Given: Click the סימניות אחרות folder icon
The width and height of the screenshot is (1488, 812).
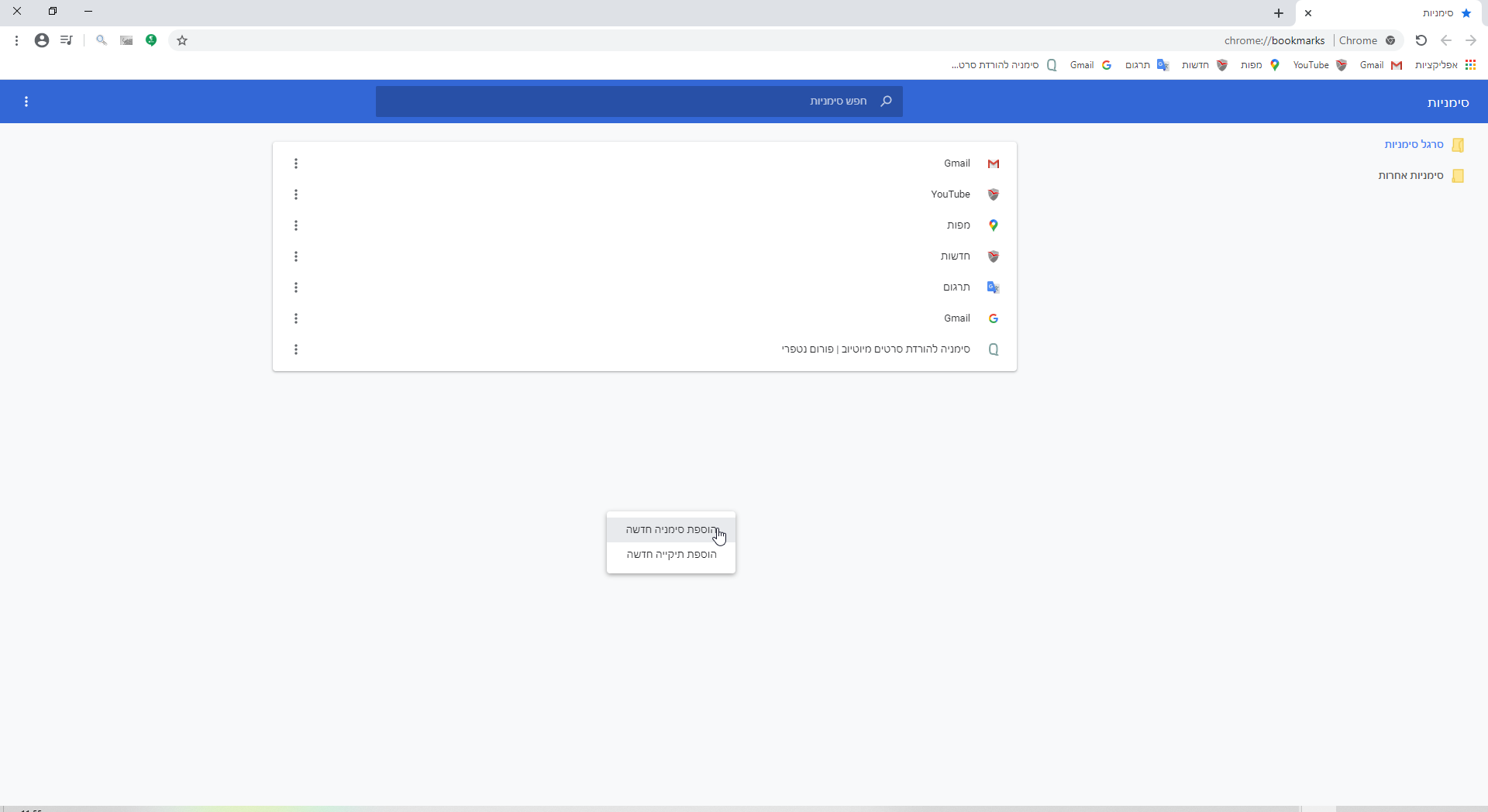Looking at the screenshot, I should click(1458, 176).
